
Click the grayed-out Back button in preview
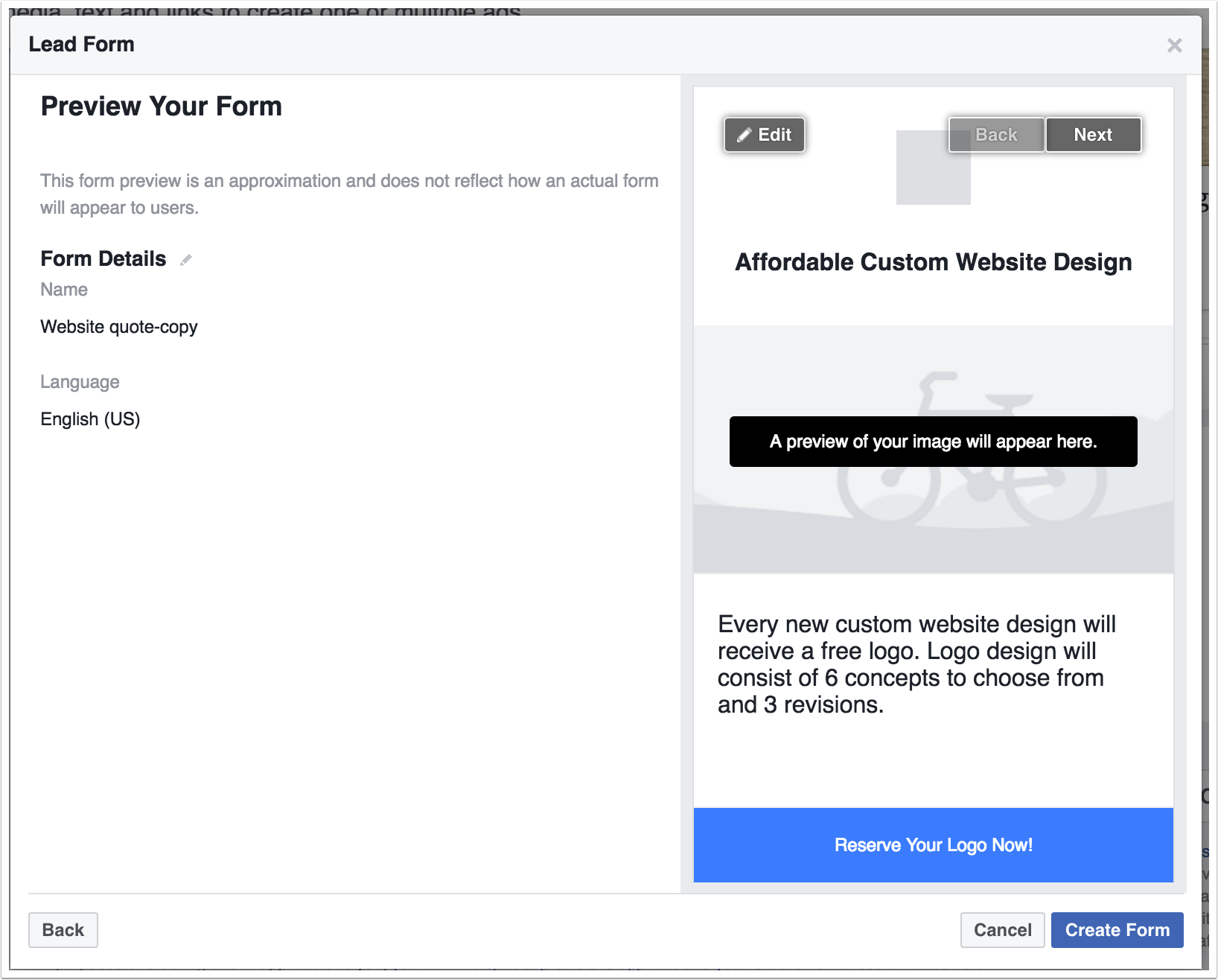point(995,135)
